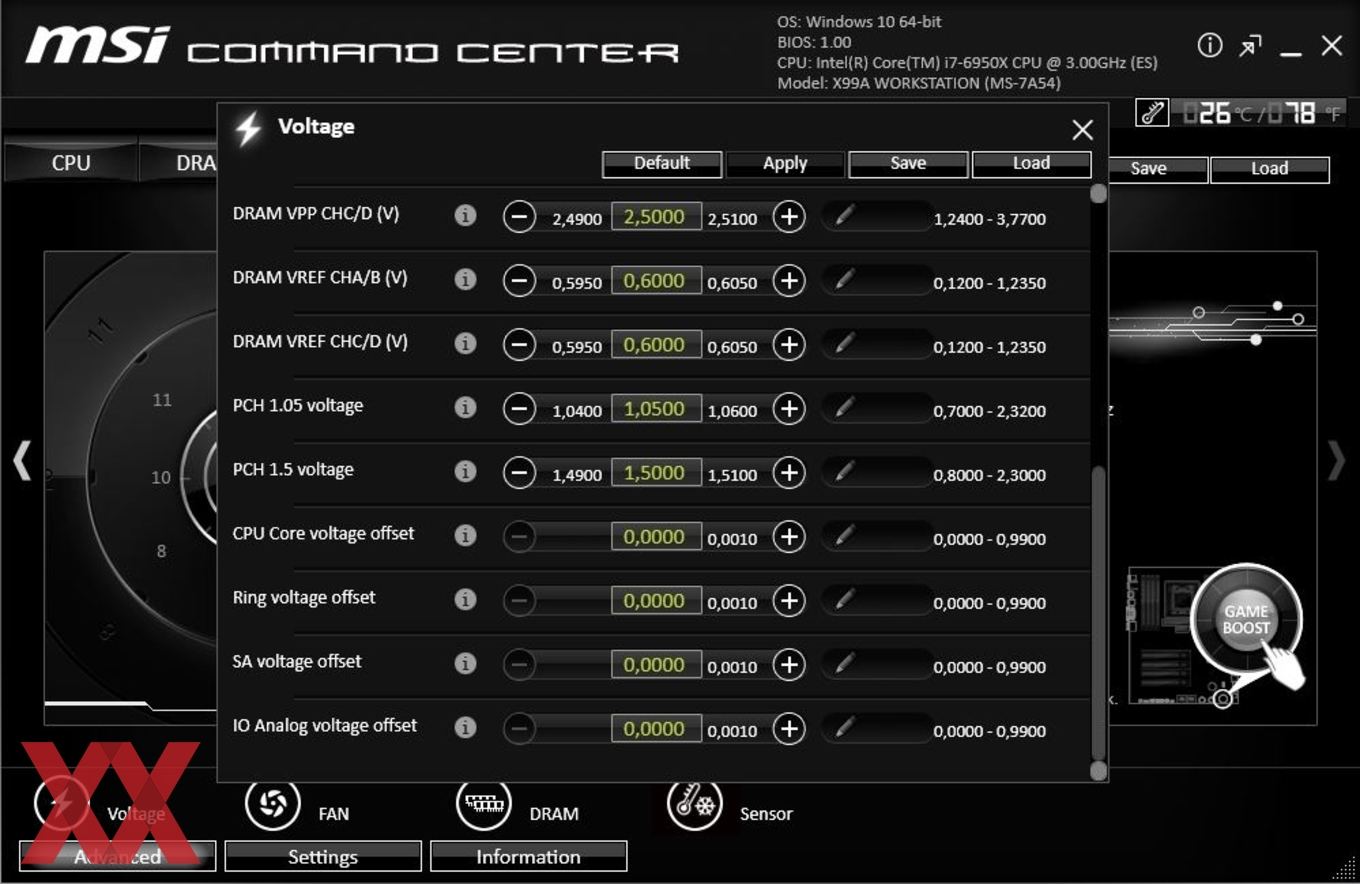Image resolution: width=1360 pixels, height=884 pixels.
Task: Increase DRAM VREF CHA/B with plus button
Action: tap(789, 281)
